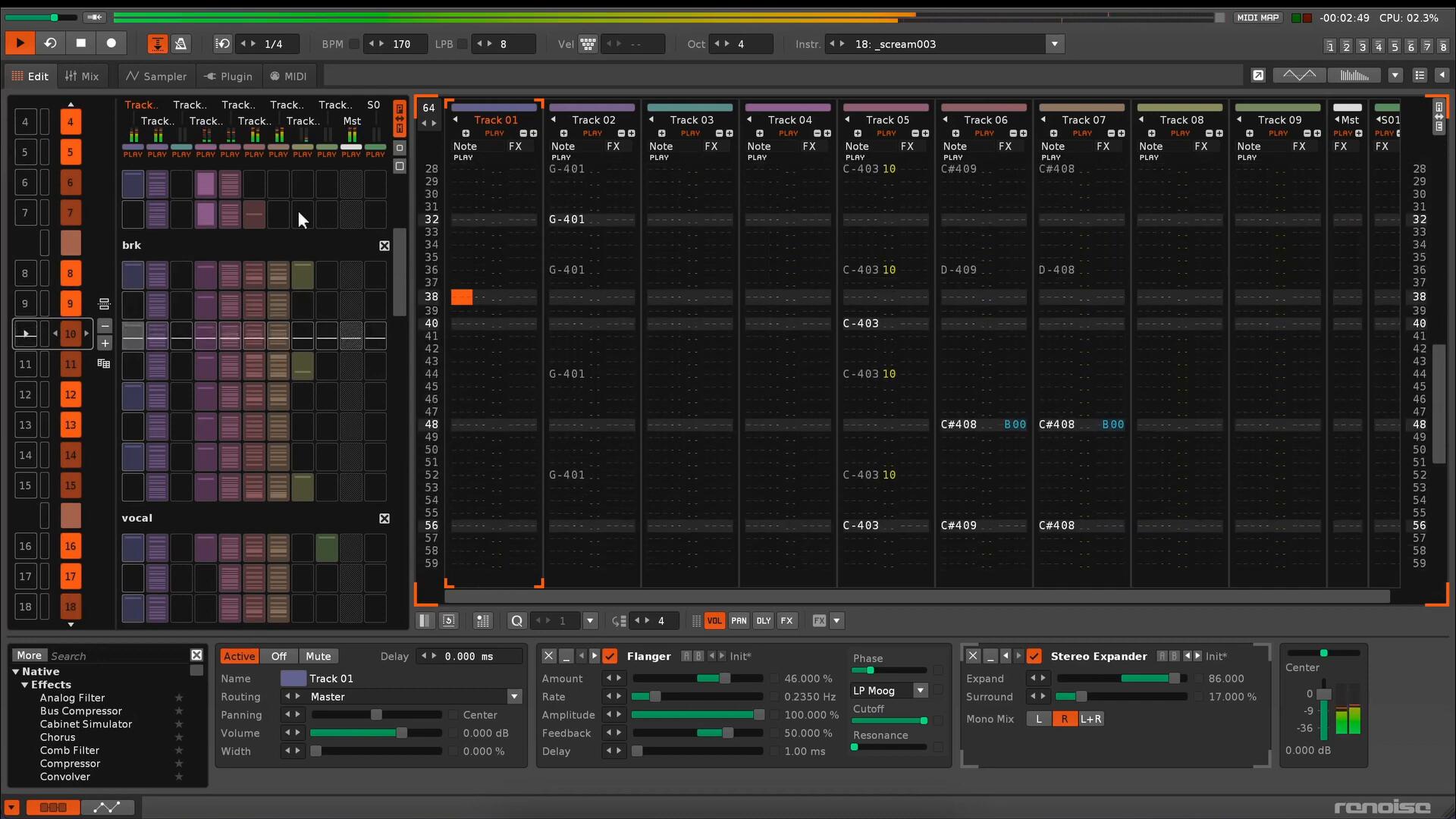Click the Mute button for Track 01
This screenshot has height=819, width=1456.
[x=318, y=657]
